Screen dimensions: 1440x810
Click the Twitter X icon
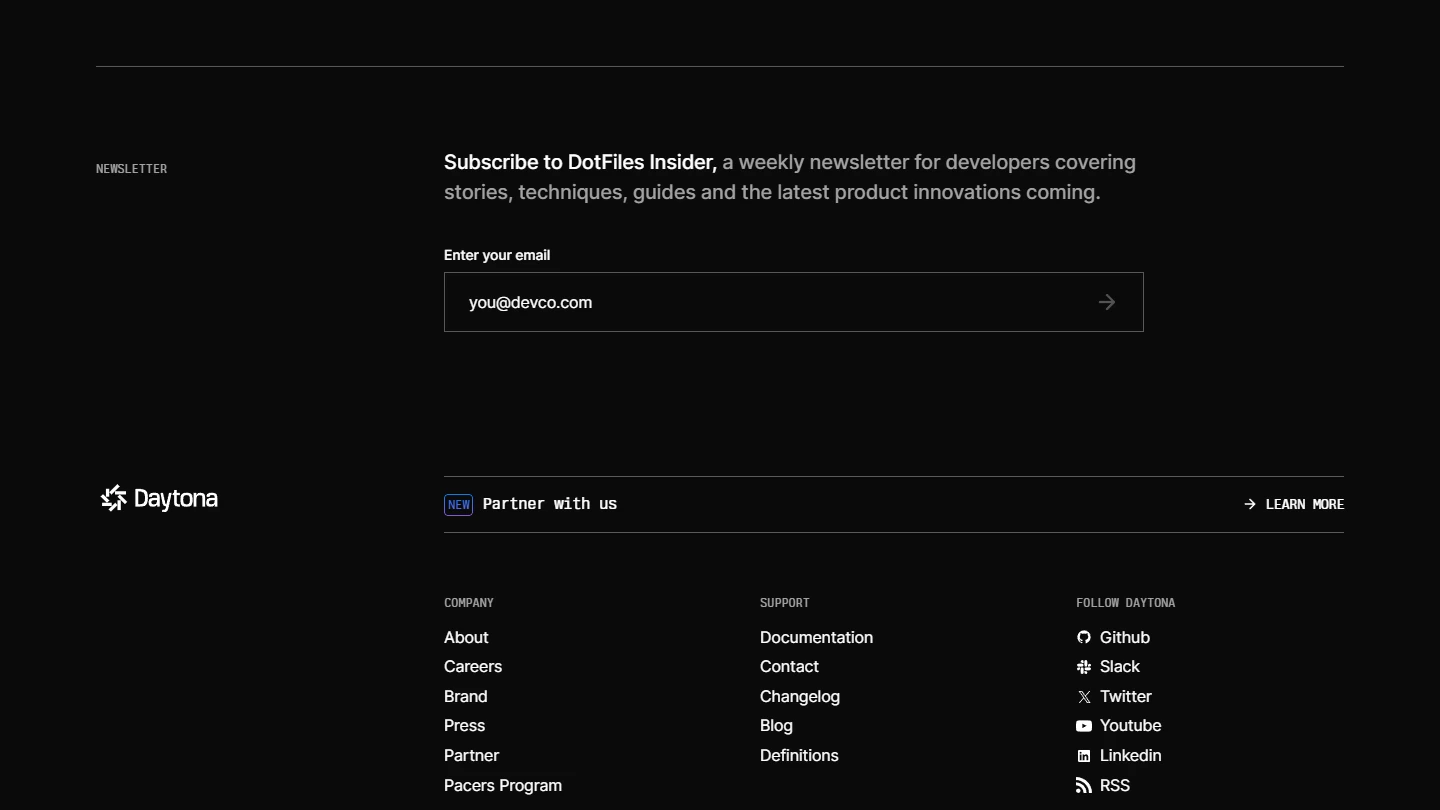tap(1084, 697)
